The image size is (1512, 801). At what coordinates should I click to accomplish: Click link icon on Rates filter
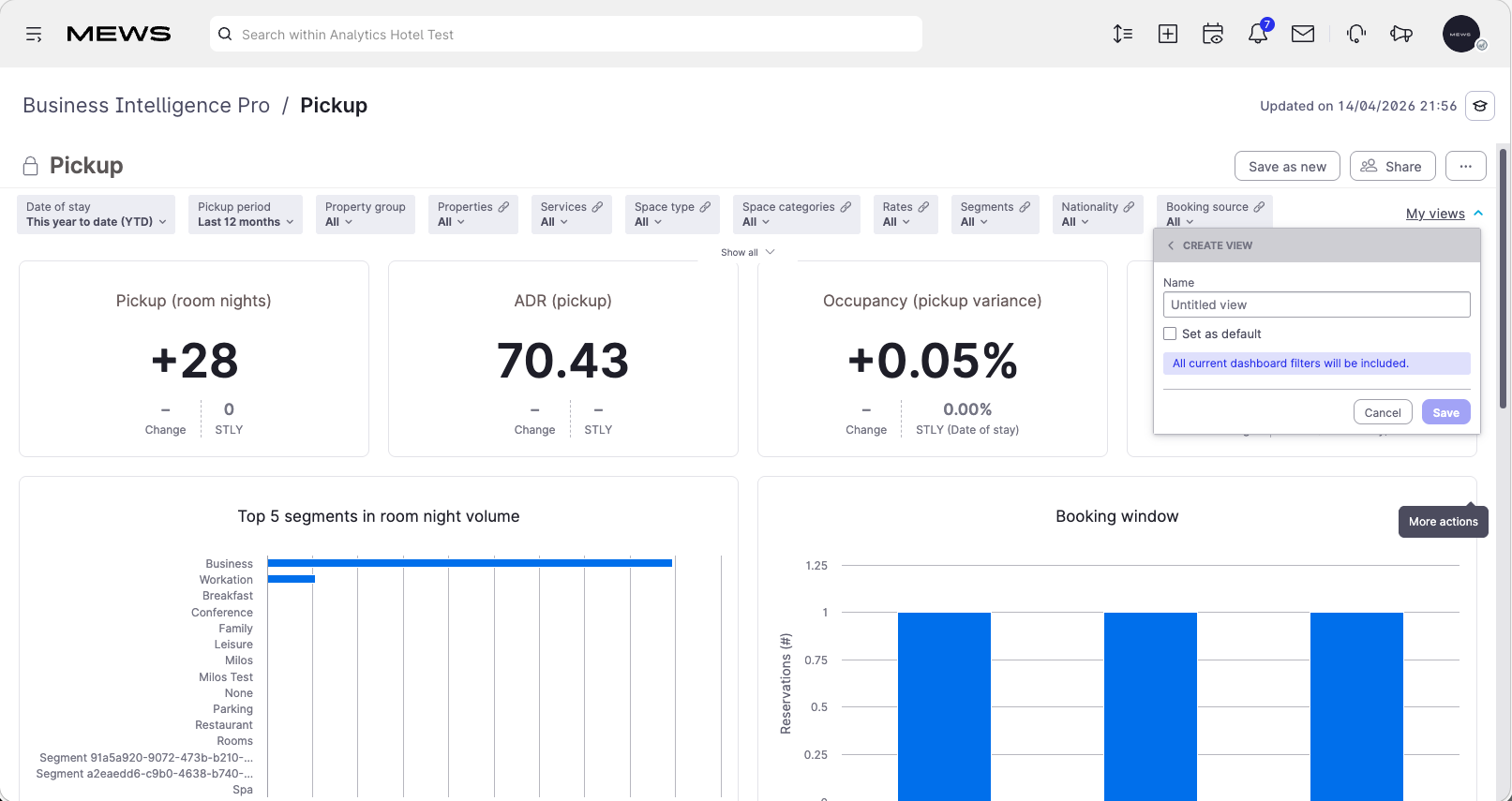coord(923,207)
